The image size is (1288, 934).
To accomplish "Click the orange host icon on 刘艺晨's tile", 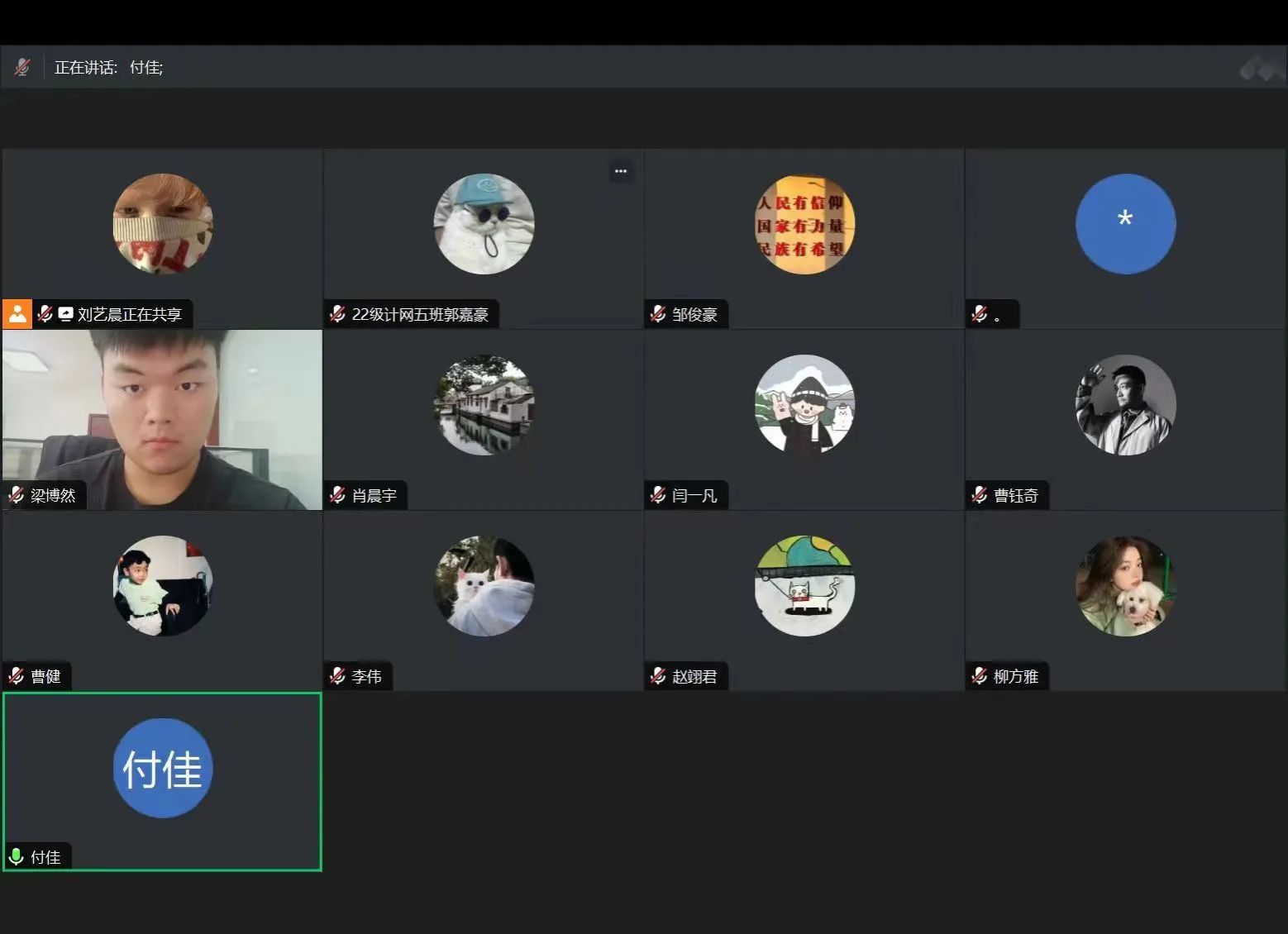I will pyautogui.click(x=17, y=314).
